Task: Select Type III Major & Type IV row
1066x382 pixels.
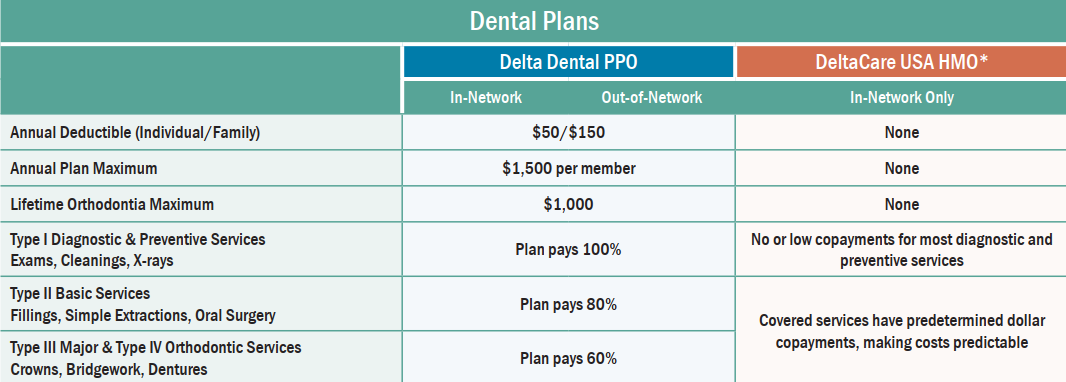Action: click(155, 358)
